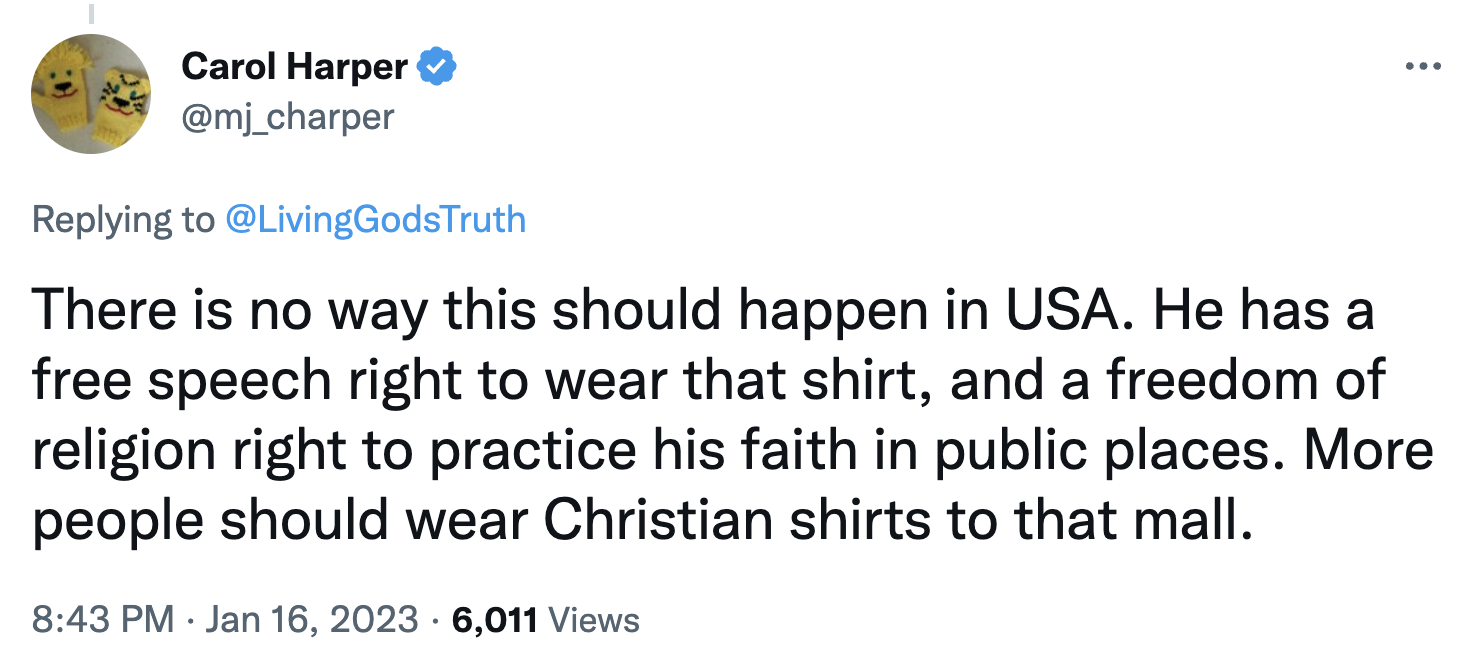Screen dimensions: 1476x664
Task: Open the three-dot More options menu
Action: click(1422, 68)
